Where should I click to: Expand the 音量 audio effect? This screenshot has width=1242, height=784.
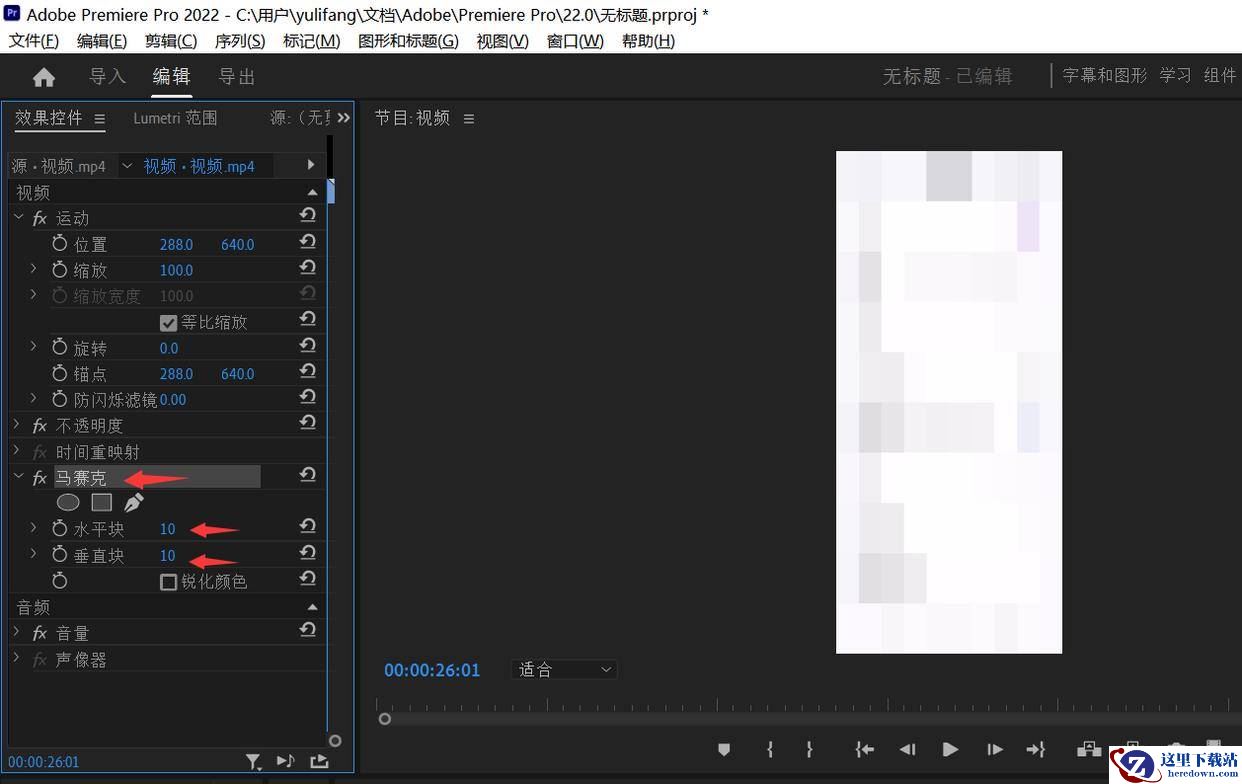[x=17, y=632]
